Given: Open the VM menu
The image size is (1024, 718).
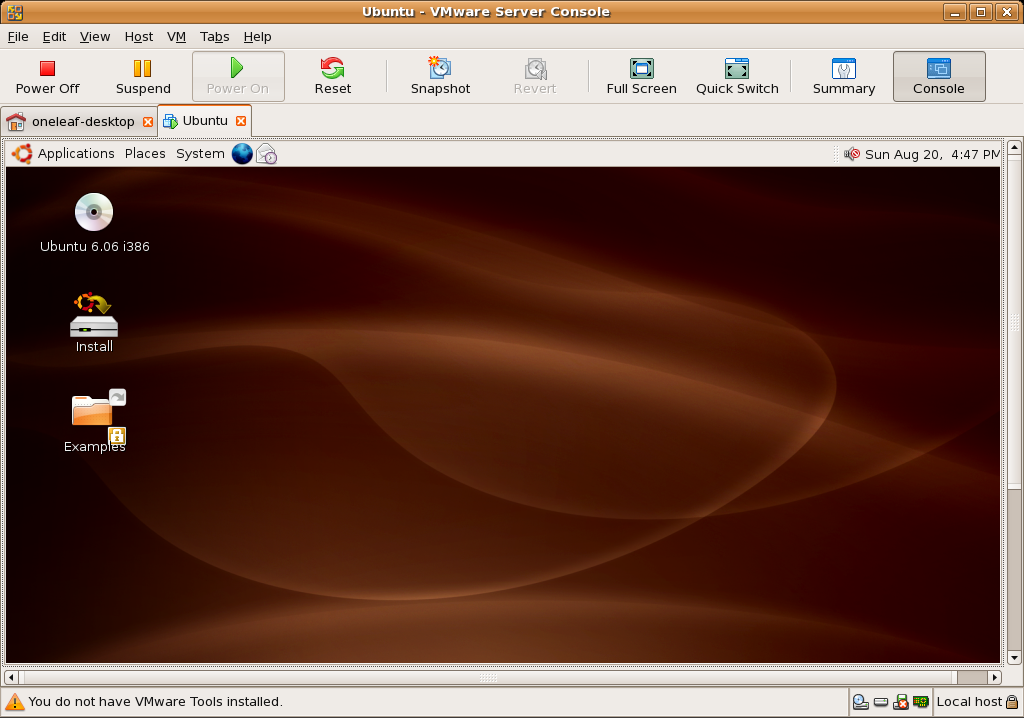Looking at the screenshot, I should [x=176, y=37].
